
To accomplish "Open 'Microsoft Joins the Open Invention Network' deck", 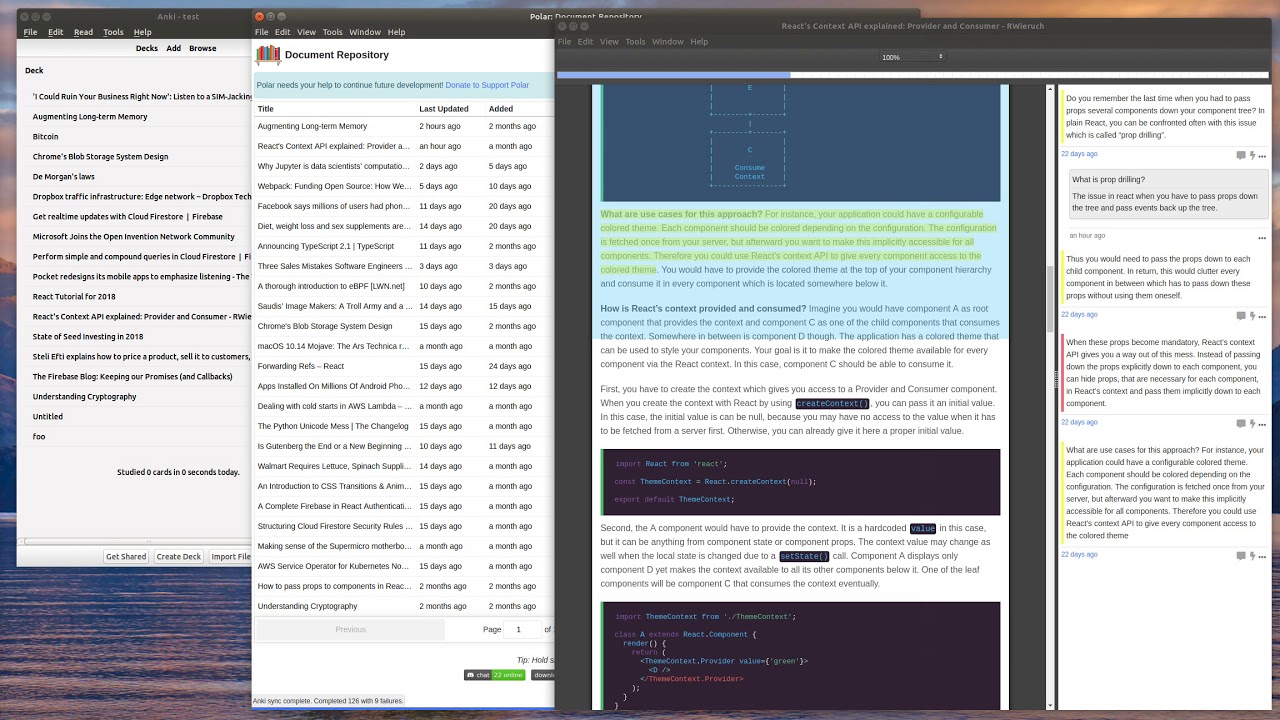I will [133, 237].
